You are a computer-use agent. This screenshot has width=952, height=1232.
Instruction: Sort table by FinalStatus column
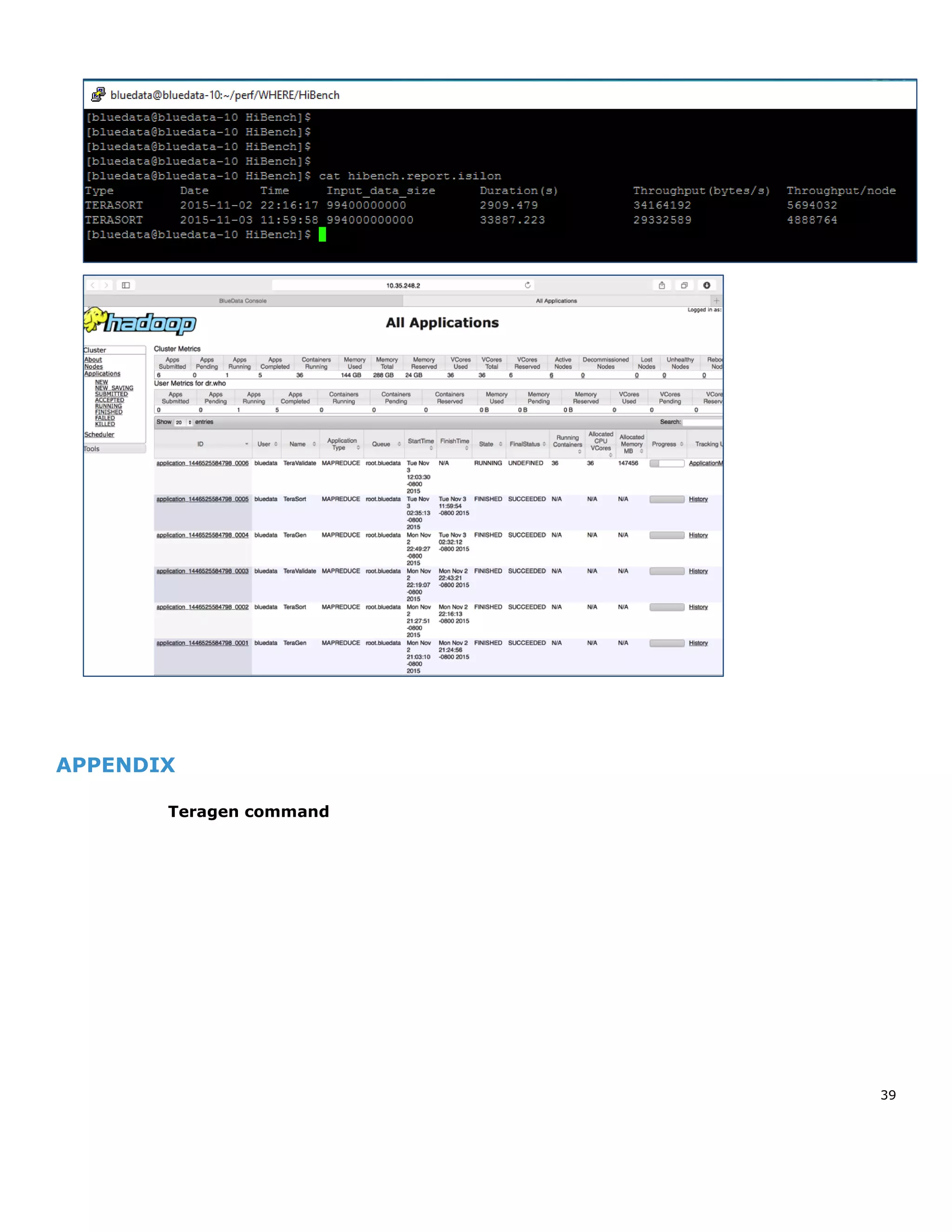[x=527, y=444]
